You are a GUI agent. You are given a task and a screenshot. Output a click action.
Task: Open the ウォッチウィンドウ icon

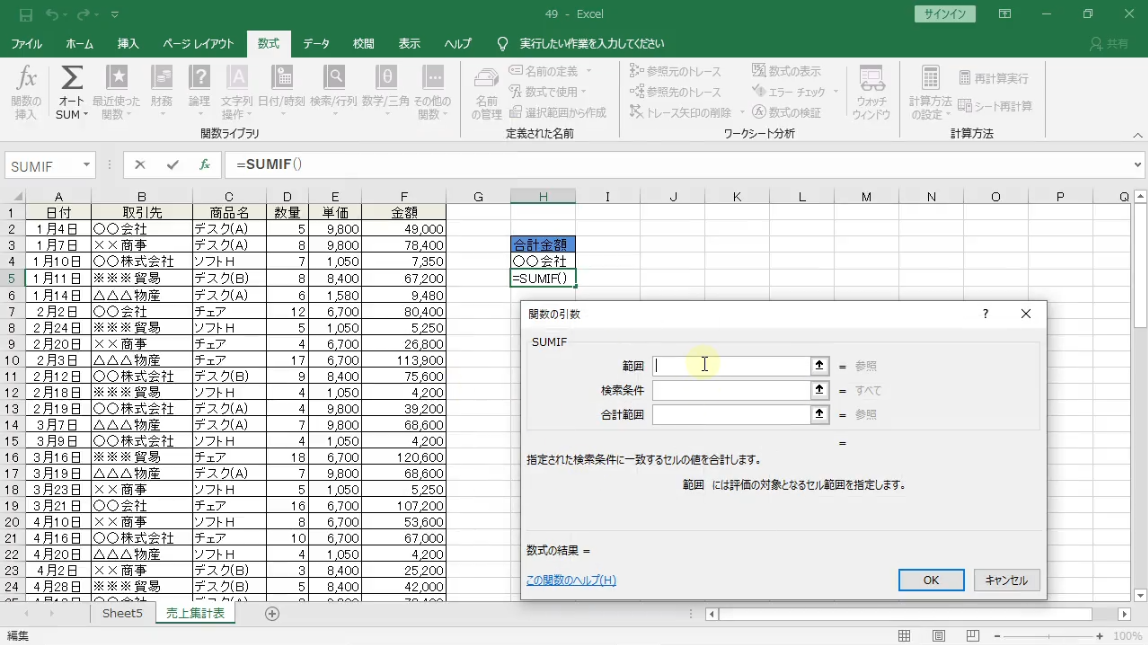click(x=871, y=92)
